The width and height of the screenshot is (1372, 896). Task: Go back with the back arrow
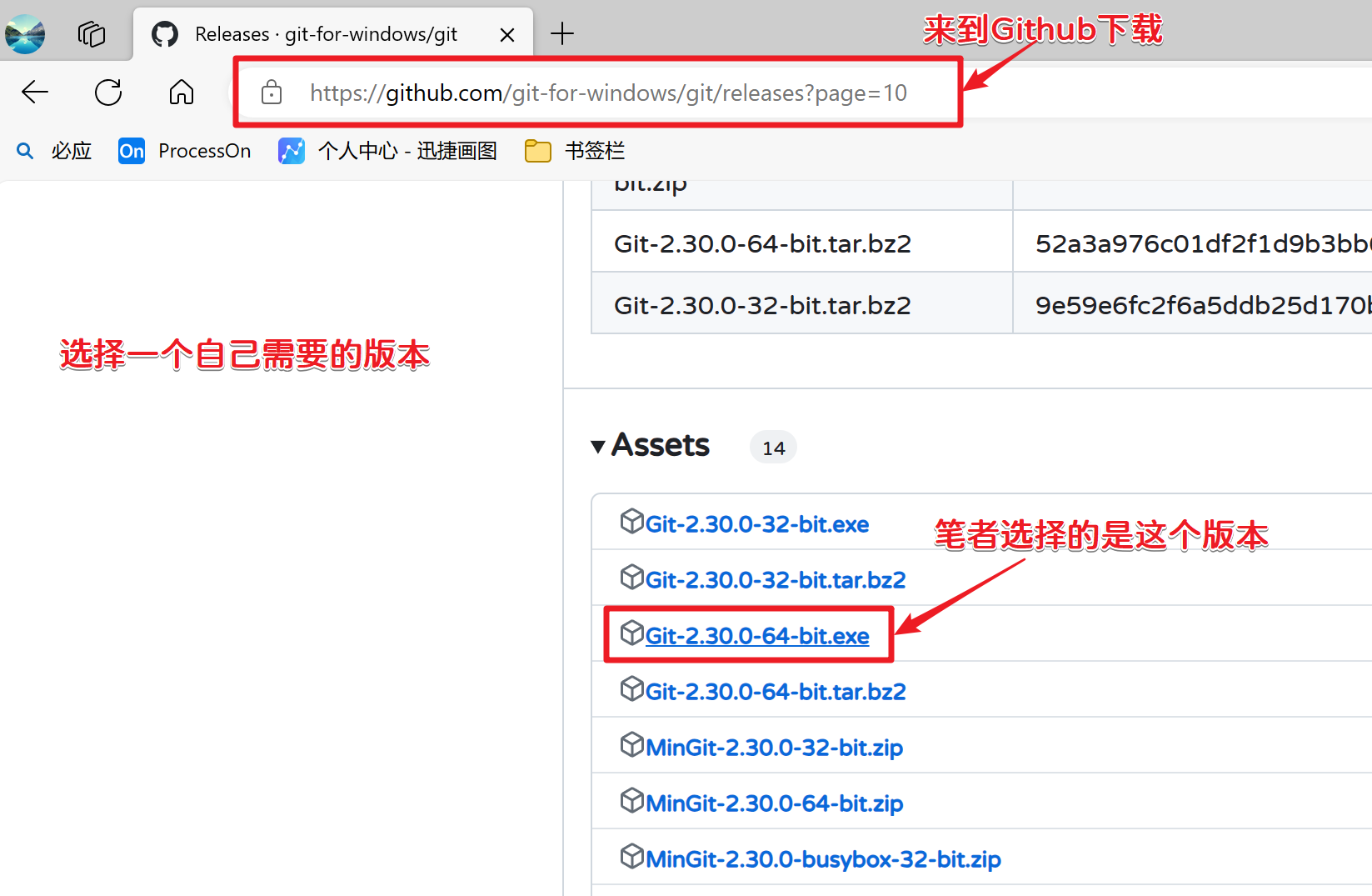(35, 93)
